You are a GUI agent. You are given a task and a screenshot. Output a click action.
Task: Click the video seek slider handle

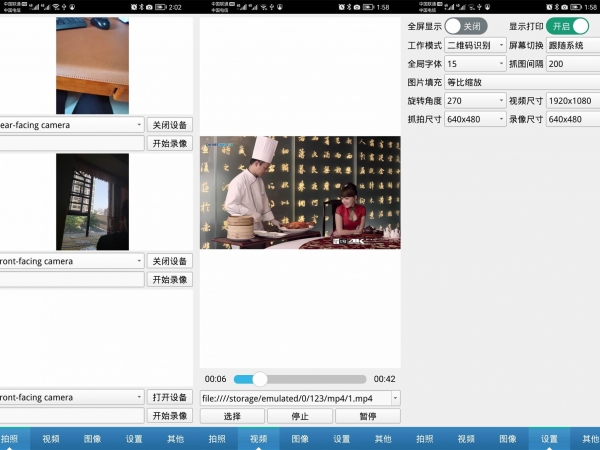[260, 379]
